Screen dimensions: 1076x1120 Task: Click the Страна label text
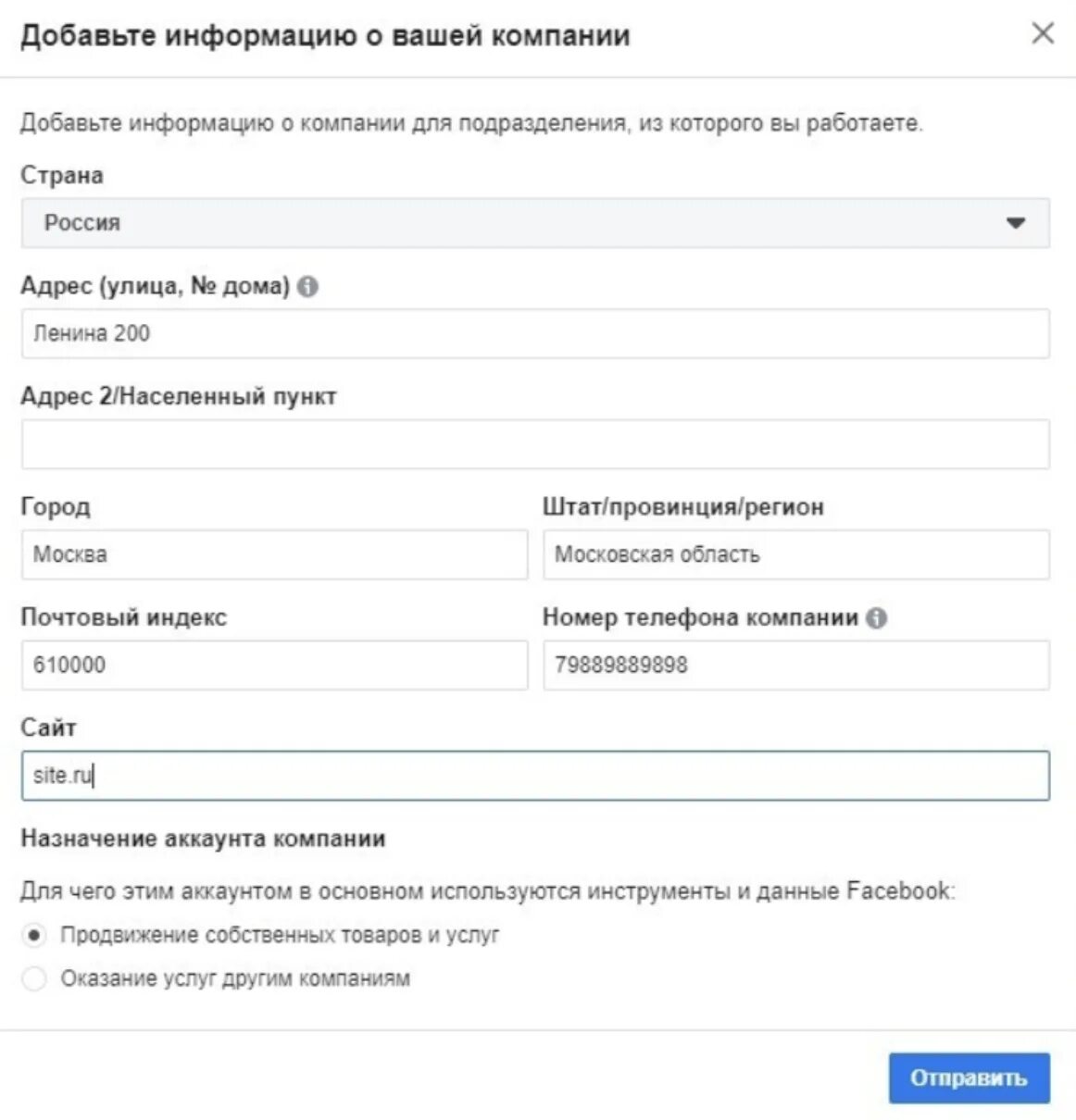coord(62,175)
